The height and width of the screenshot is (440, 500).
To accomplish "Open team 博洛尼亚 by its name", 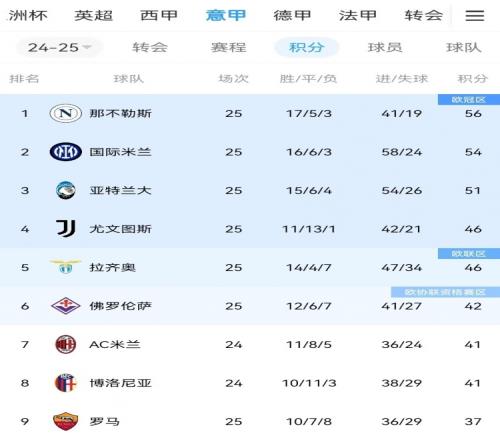I will (x=120, y=383).
